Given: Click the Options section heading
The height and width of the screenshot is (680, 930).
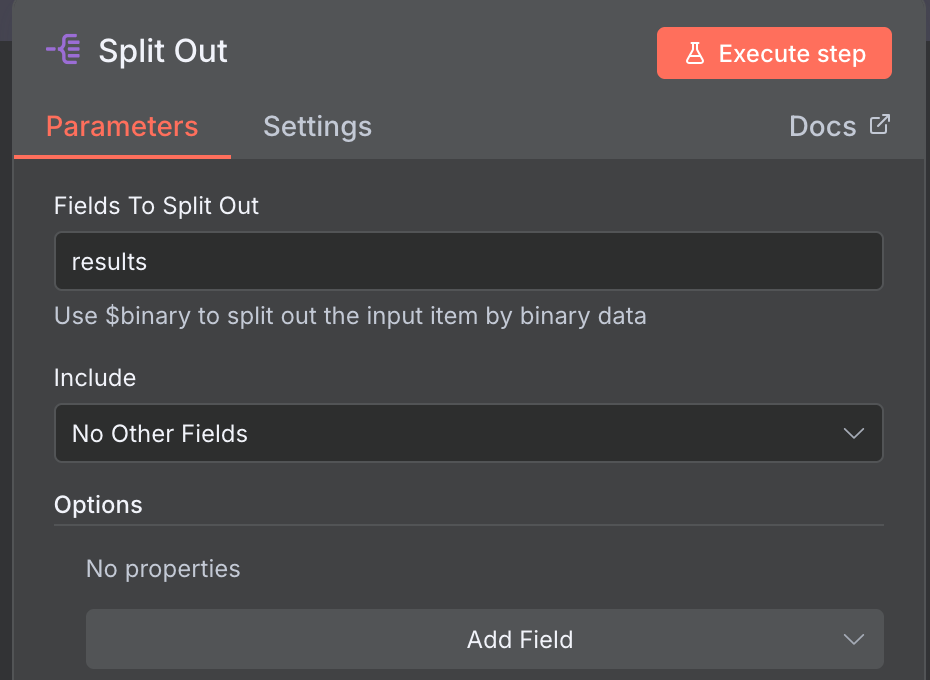Looking at the screenshot, I should pyautogui.click(x=98, y=505).
